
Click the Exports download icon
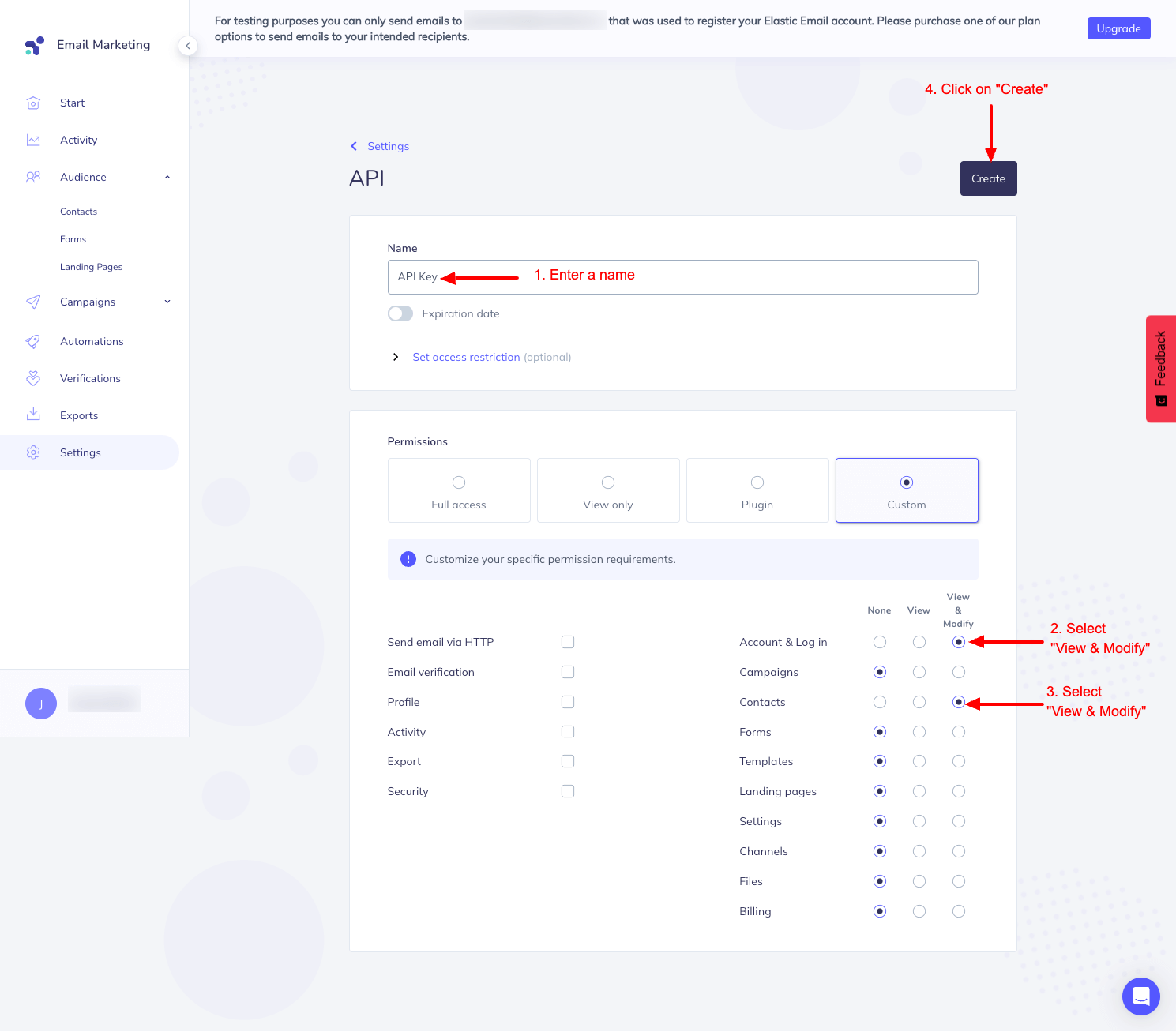click(x=33, y=415)
